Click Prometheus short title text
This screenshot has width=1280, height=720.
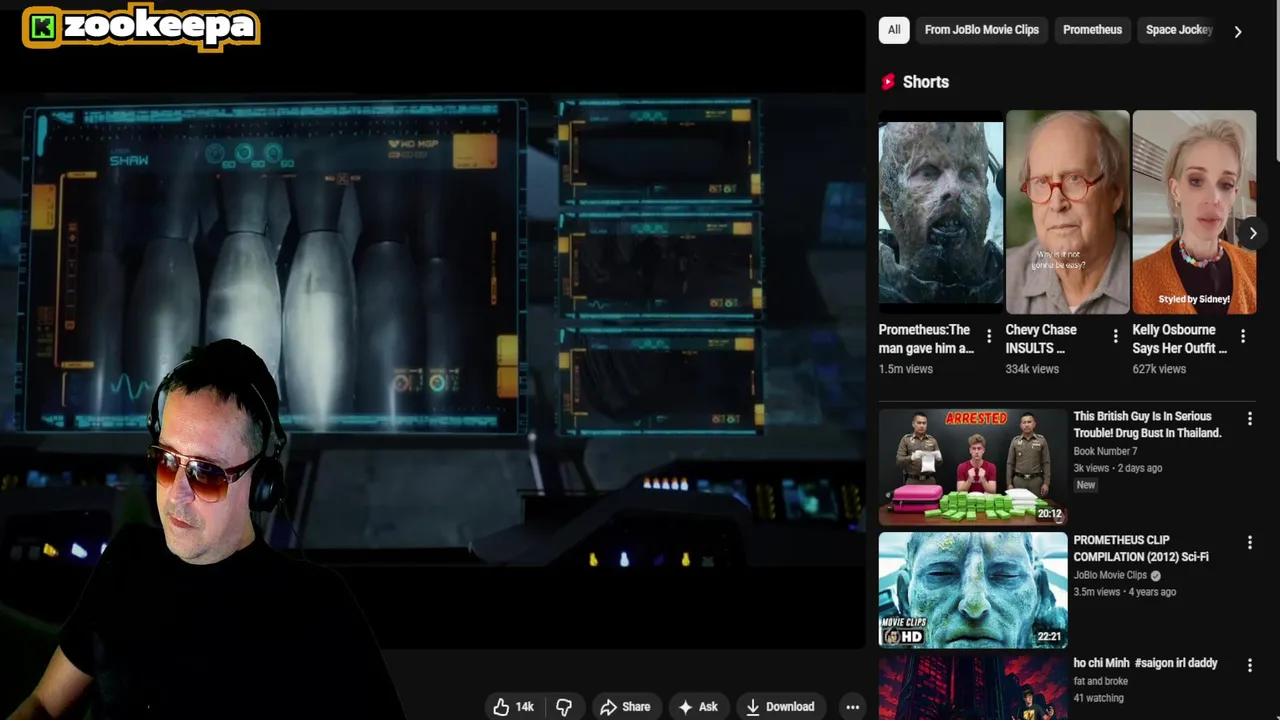pyautogui.click(x=926, y=339)
